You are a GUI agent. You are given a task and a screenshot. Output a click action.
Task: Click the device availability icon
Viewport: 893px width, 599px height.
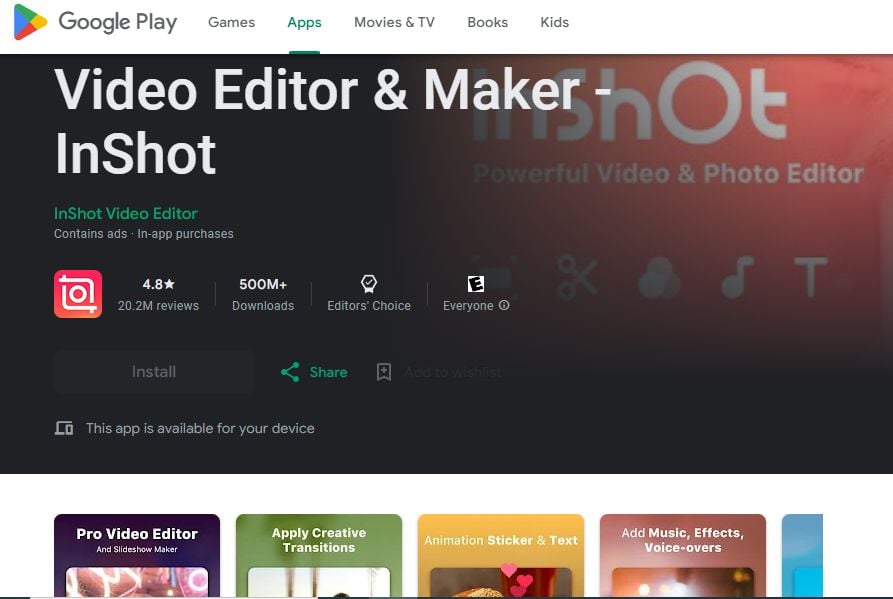[63, 427]
